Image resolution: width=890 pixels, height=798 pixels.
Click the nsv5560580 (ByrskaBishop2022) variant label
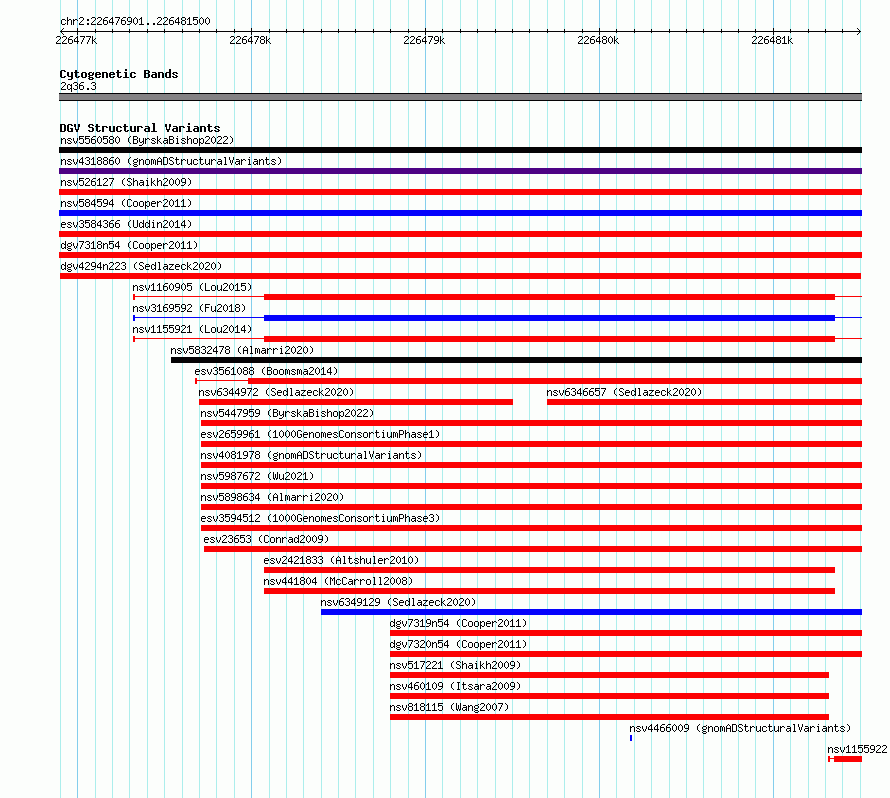coord(147,140)
